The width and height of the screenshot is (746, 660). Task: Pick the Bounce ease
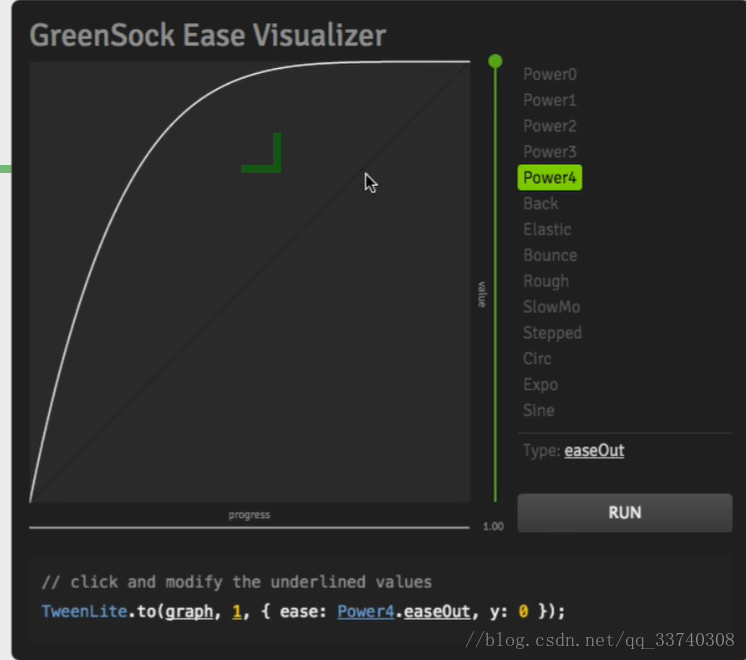click(x=550, y=255)
